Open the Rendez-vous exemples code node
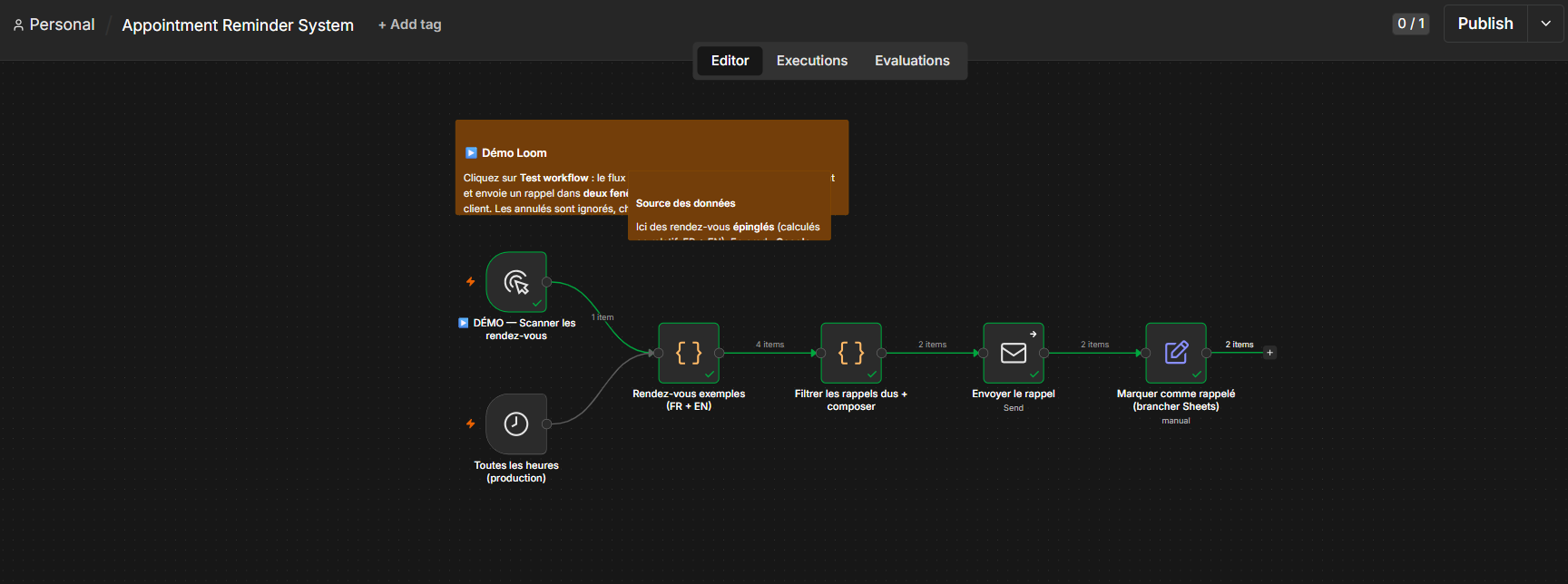Image resolution: width=1568 pixels, height=584 pixels. click(x=689, y=353)
